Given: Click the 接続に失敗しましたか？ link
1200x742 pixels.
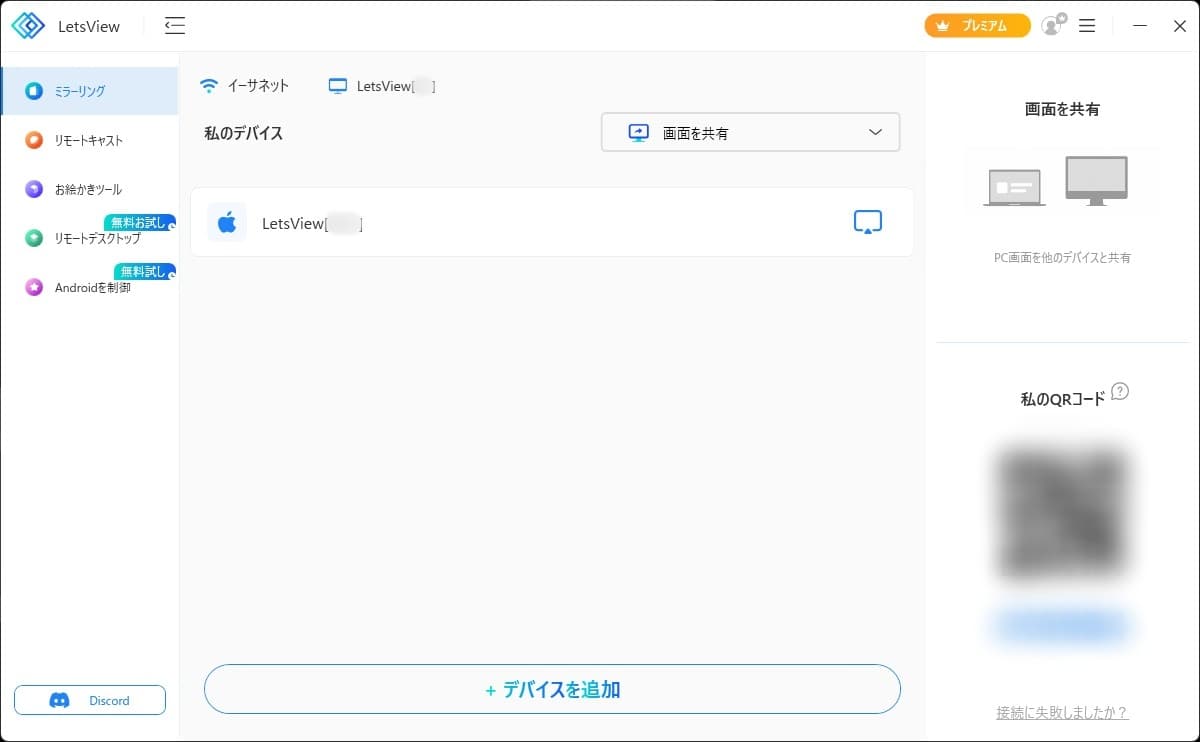Looking at the screenshot, I should click(1060, 713).
